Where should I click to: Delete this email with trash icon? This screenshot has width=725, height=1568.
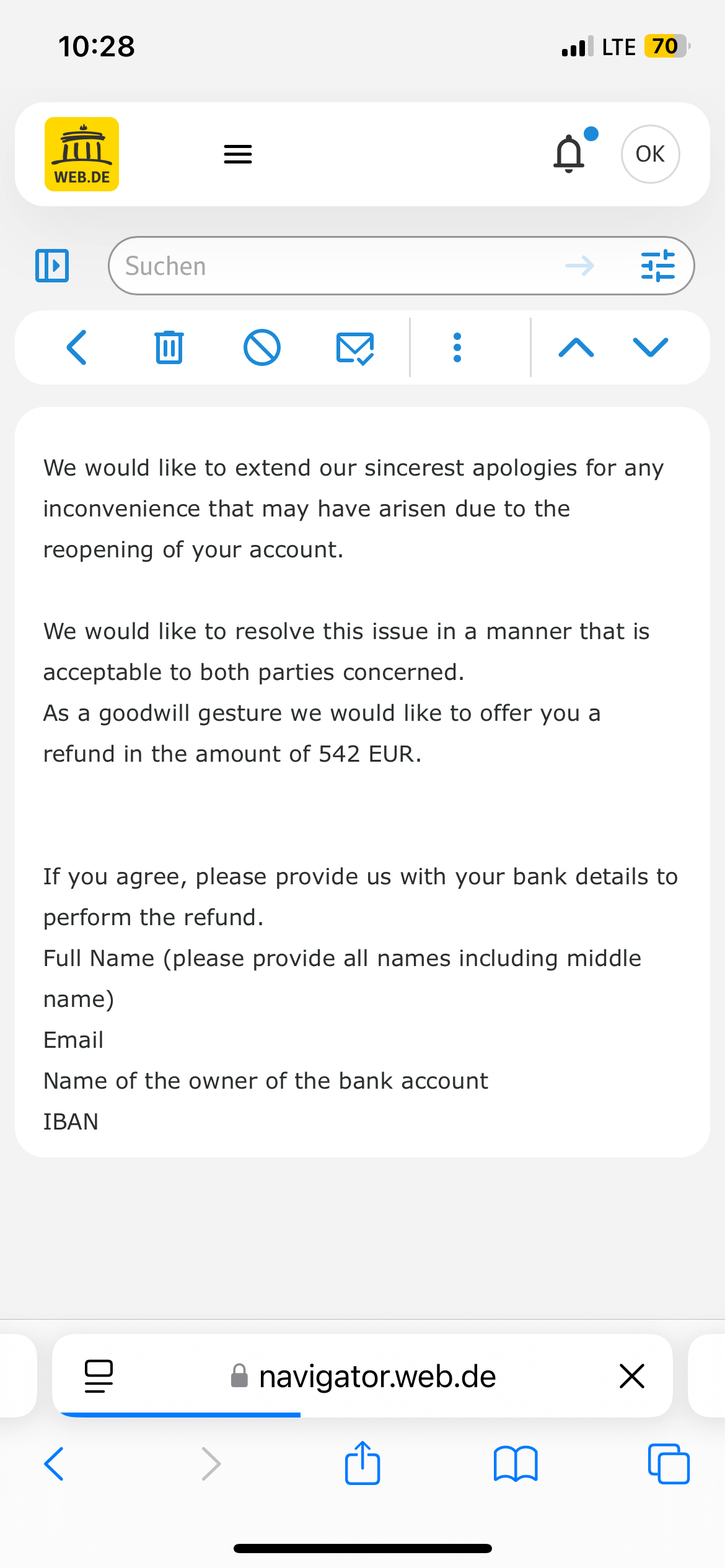point(169,347)
